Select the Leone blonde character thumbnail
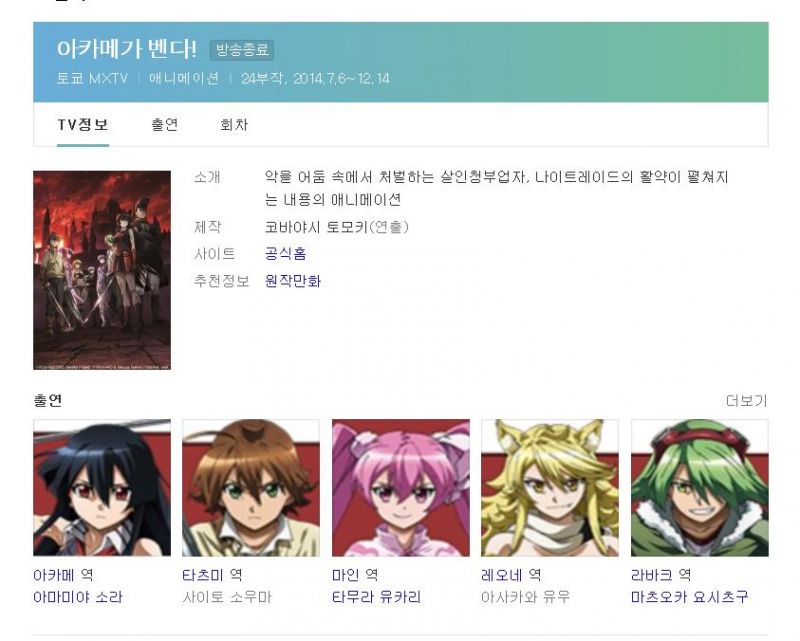The image size is (800, 641). tap(550, 488)
